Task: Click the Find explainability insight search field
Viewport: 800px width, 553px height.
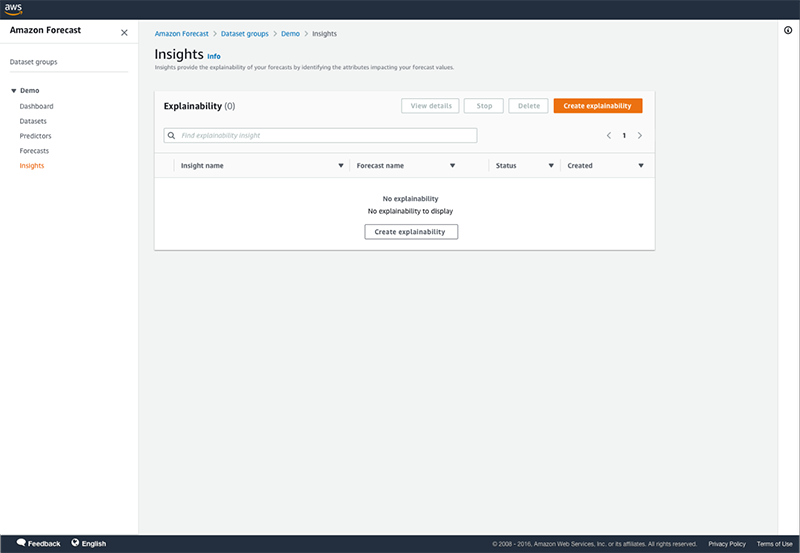Action: pyautogui.click(x=320, y=136)
